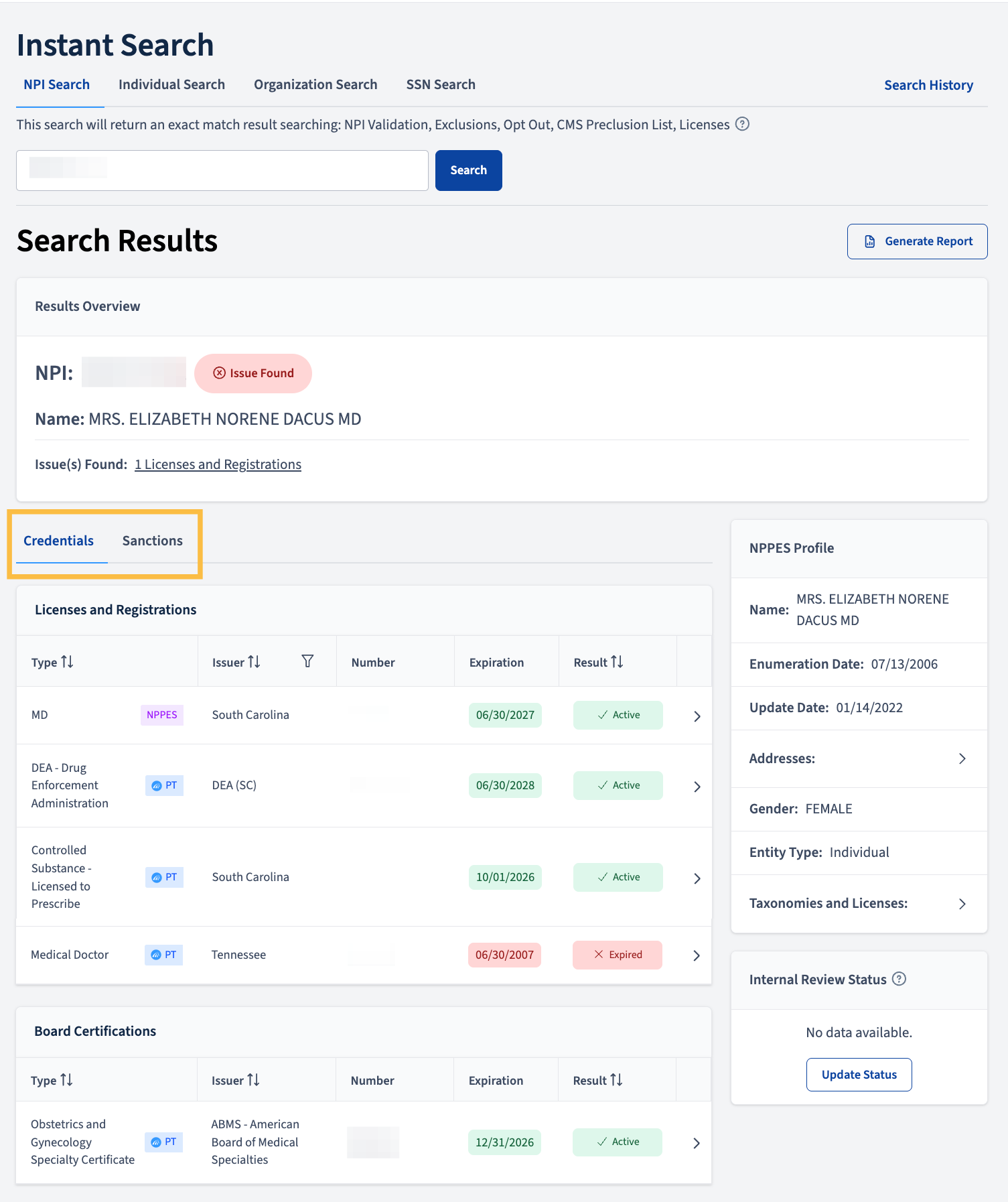
Task: Open help icon next to search description
Action: coord(742,124)
